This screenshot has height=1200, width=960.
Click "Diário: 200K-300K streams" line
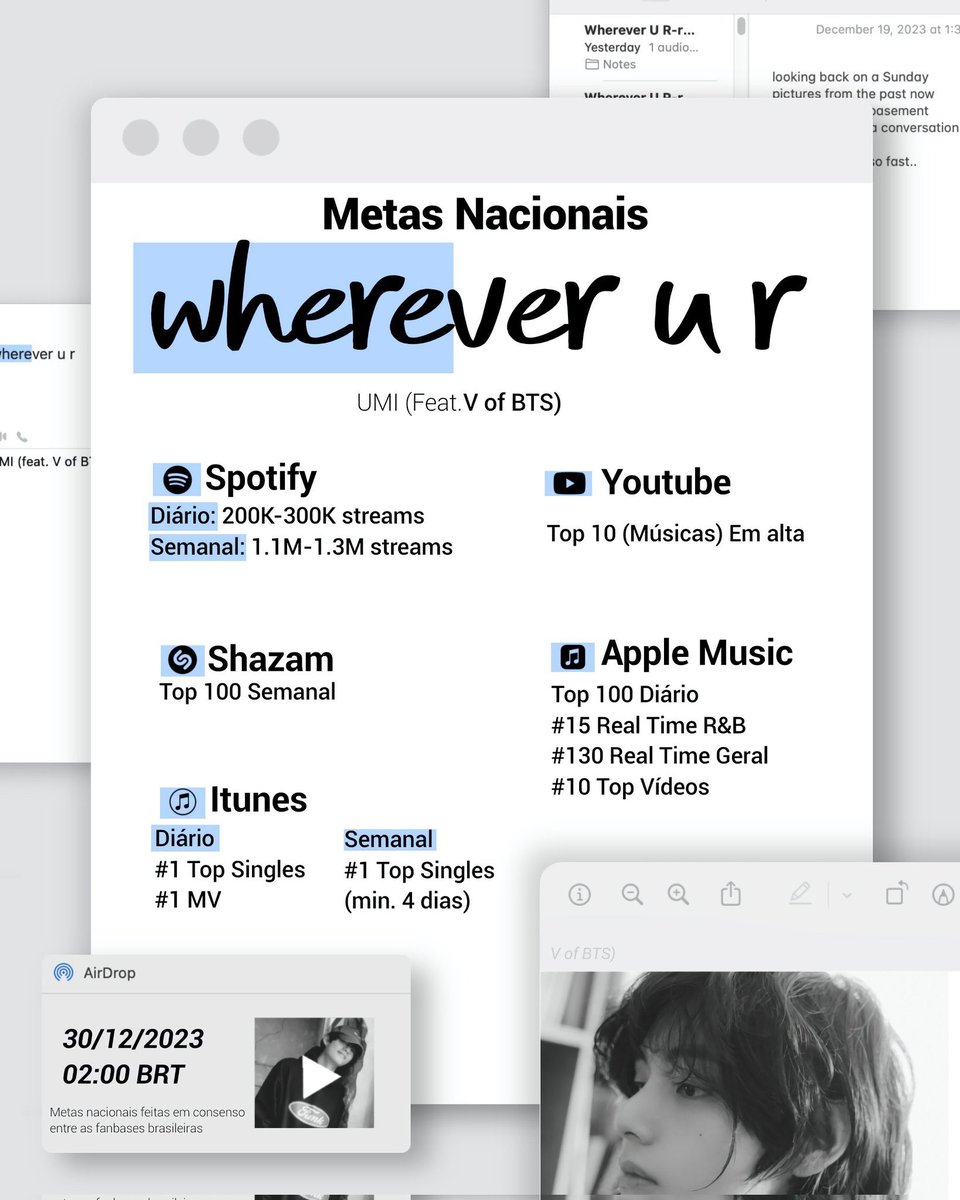click(x=287, y=516)
